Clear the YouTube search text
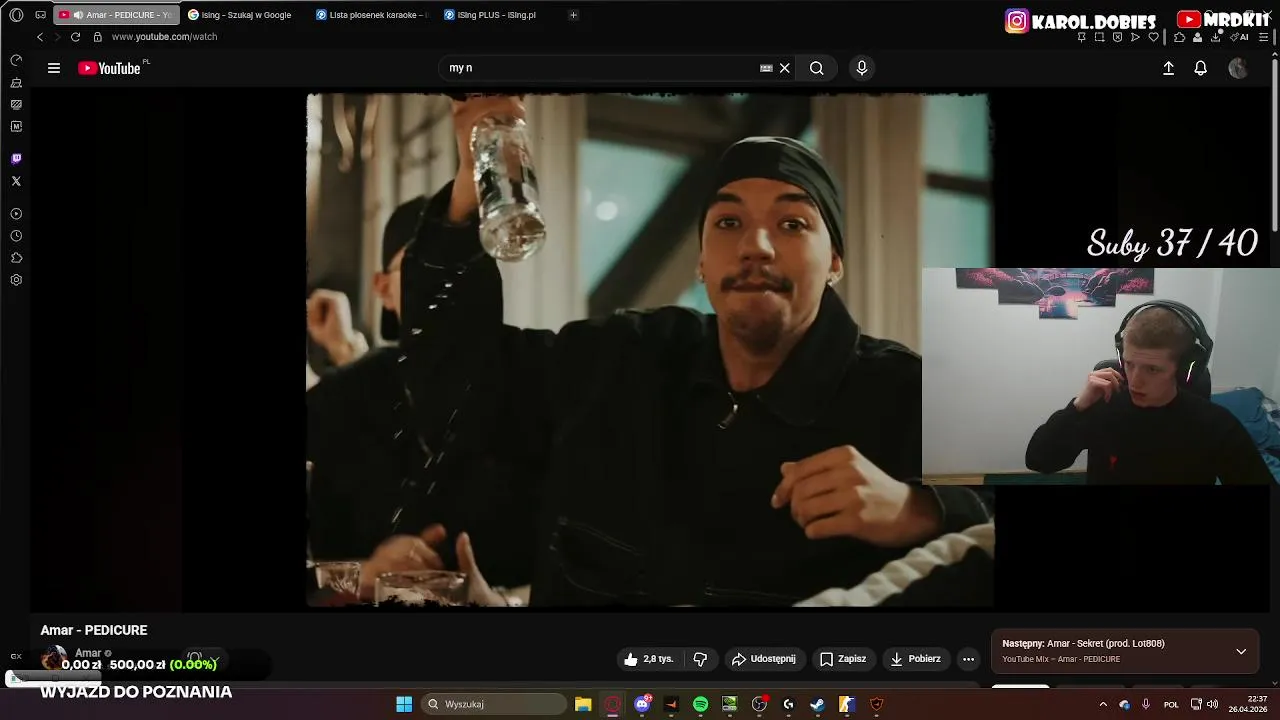This screenshot has height=720, width=1280. pos(785,68)
